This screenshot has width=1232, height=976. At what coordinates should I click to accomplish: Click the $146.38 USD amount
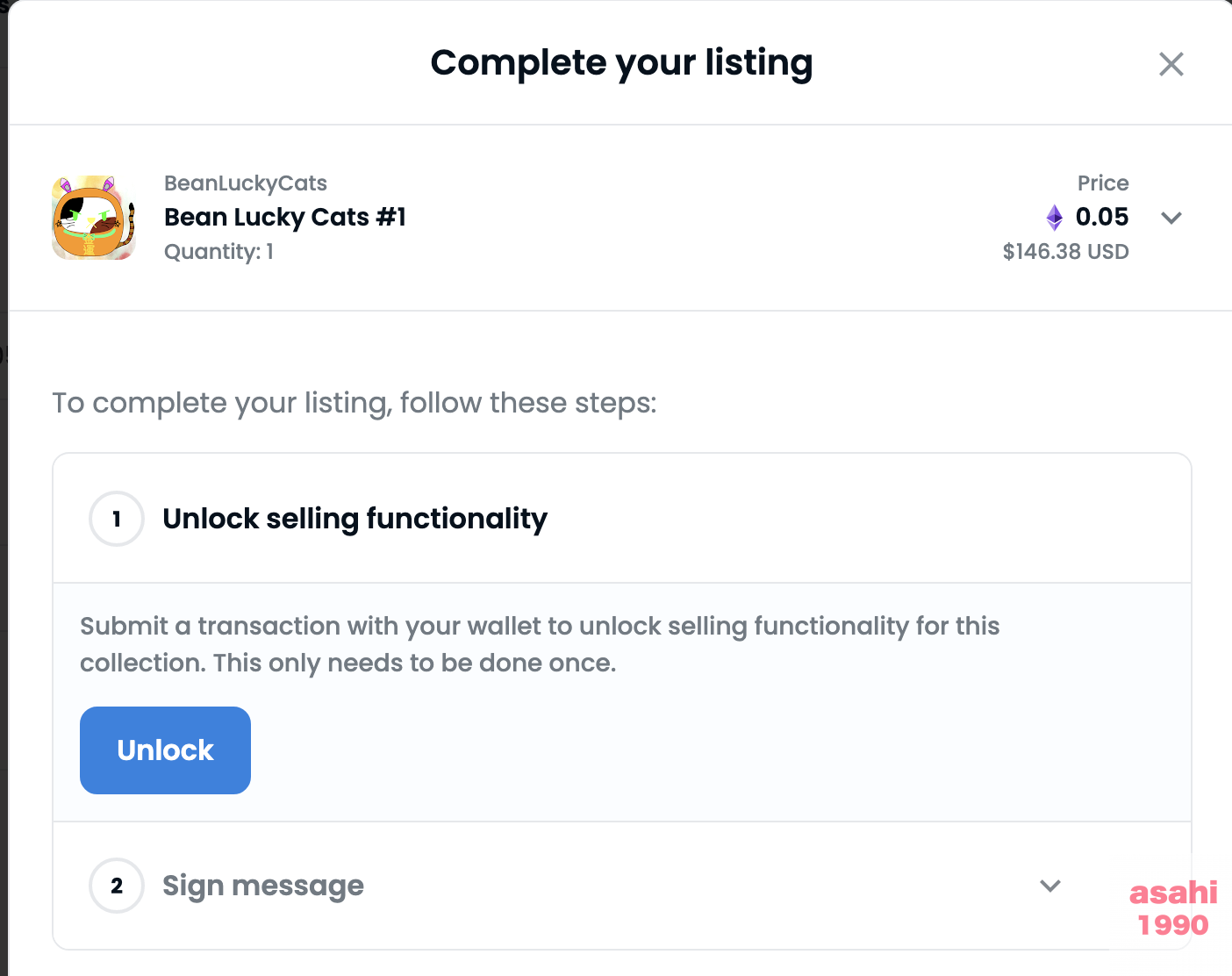coord(1065,252)
